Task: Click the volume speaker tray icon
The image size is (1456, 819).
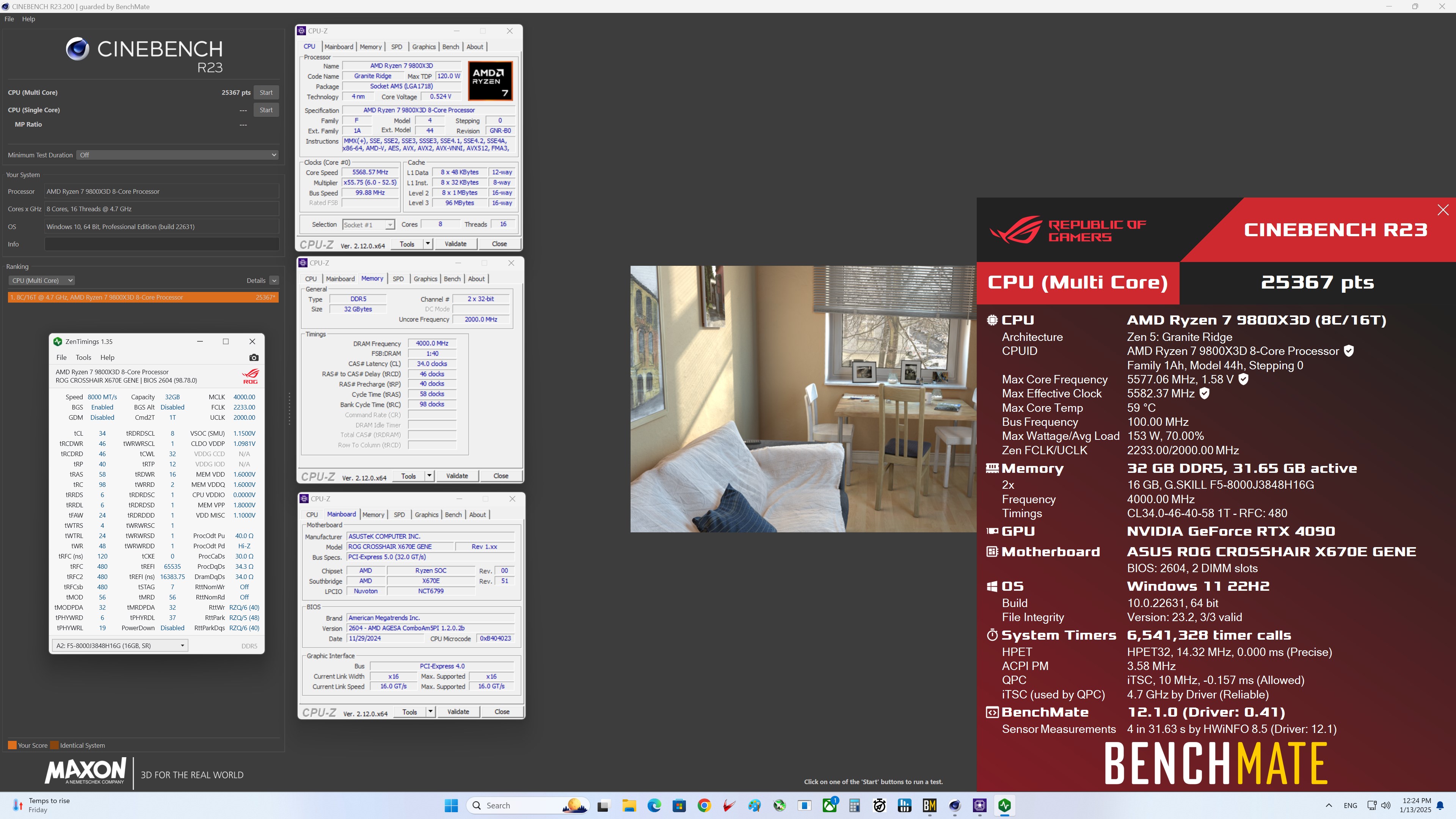Action: [1386, 805]
